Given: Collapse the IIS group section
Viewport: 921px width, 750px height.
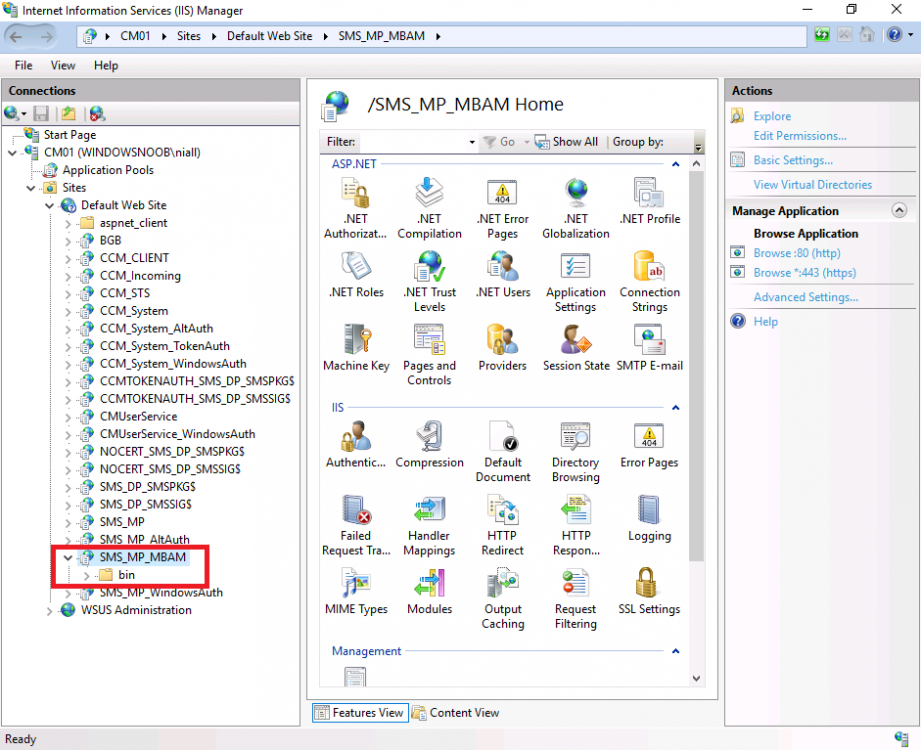Looking at the screenshot, I should tap(675, 408).
